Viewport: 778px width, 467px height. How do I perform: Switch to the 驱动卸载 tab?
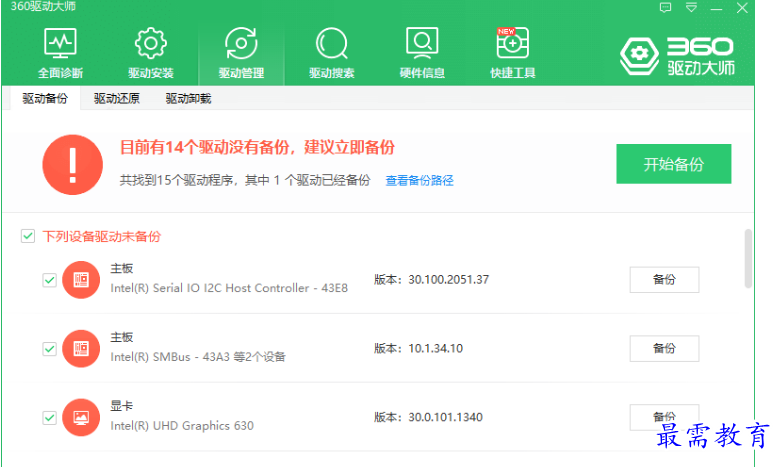coord(188,98)
